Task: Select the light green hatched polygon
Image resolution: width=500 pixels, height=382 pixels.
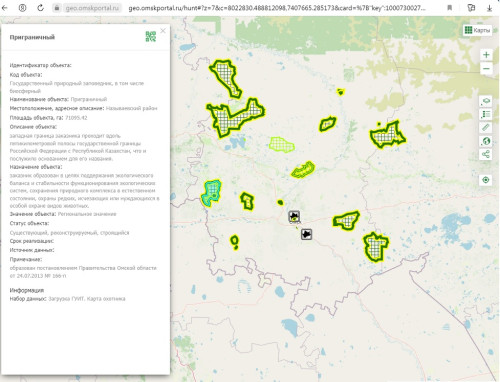Action: click(281, 145)
